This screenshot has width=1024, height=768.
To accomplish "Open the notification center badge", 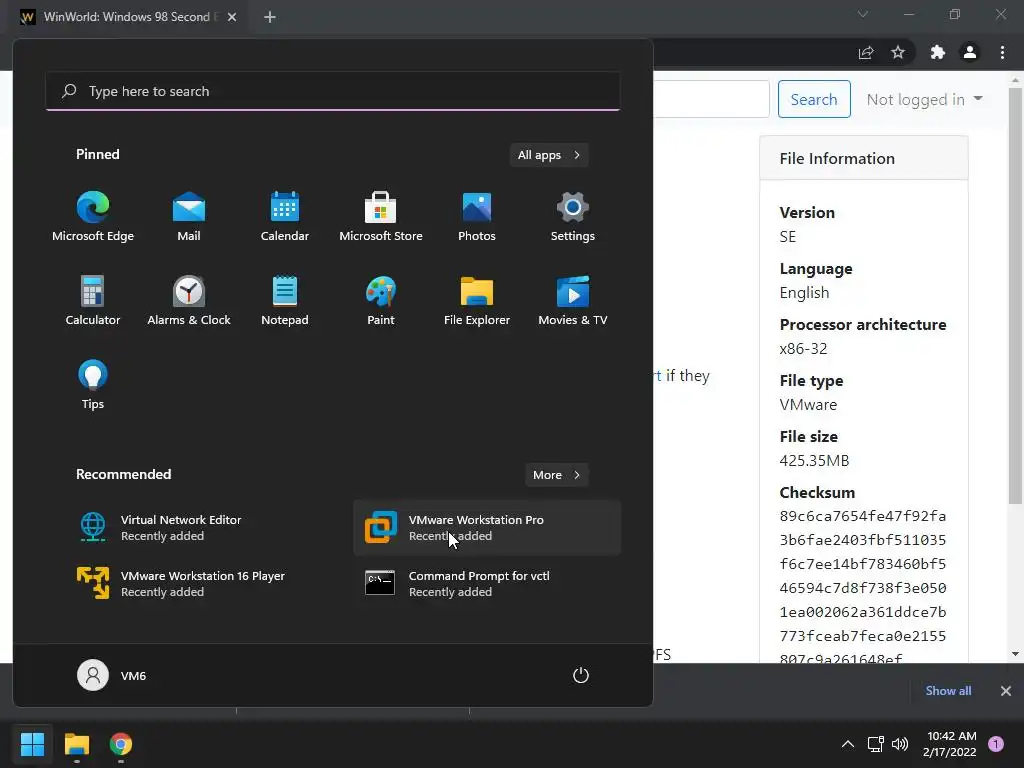I will tap(996, 744).
